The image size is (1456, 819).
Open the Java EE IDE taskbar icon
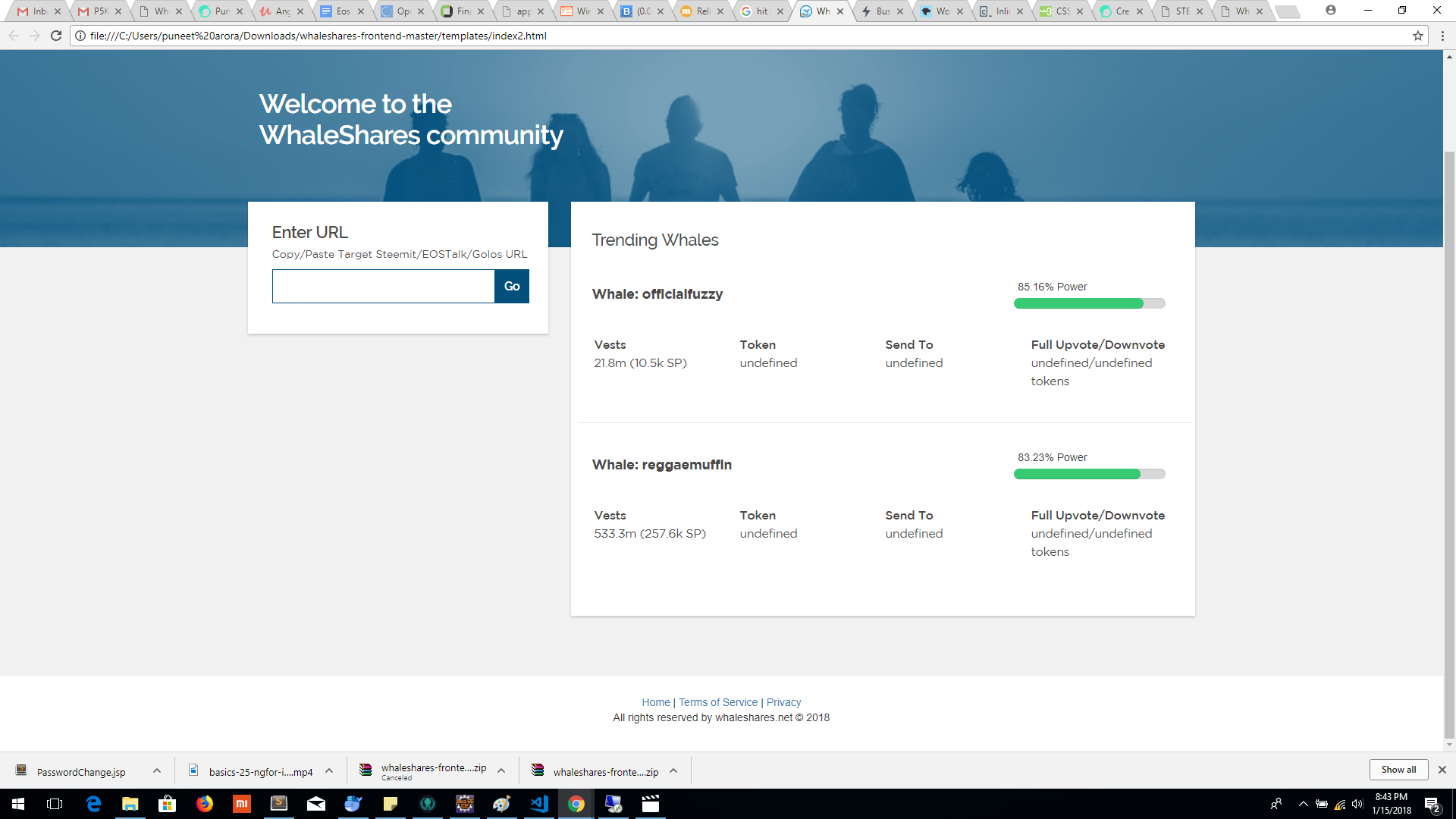(464, 804)
